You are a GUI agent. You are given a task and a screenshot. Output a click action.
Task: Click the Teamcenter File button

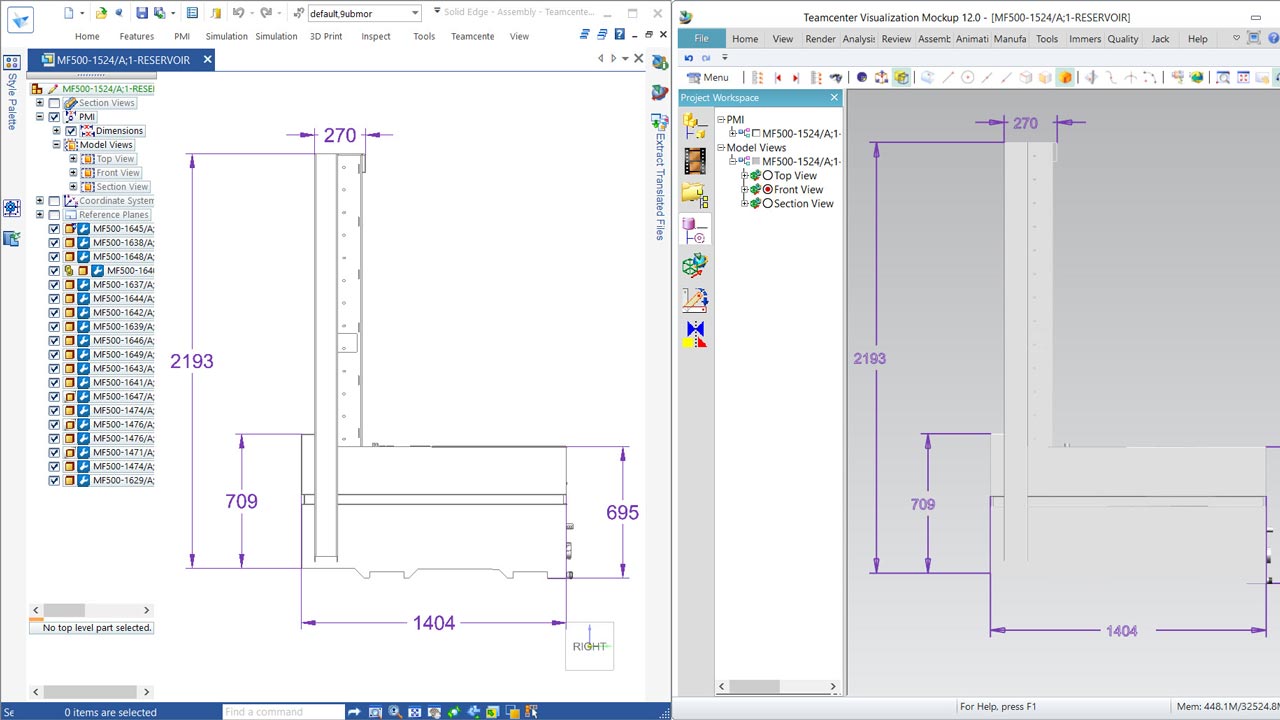(x=701, y=39)
